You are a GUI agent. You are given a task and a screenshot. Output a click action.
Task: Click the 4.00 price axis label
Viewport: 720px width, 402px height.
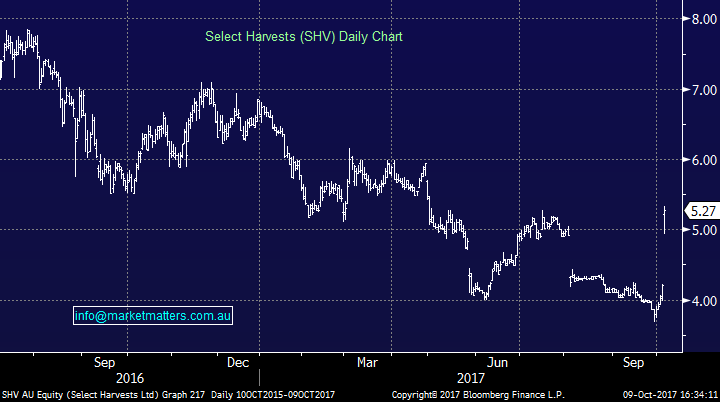point(704,301)
